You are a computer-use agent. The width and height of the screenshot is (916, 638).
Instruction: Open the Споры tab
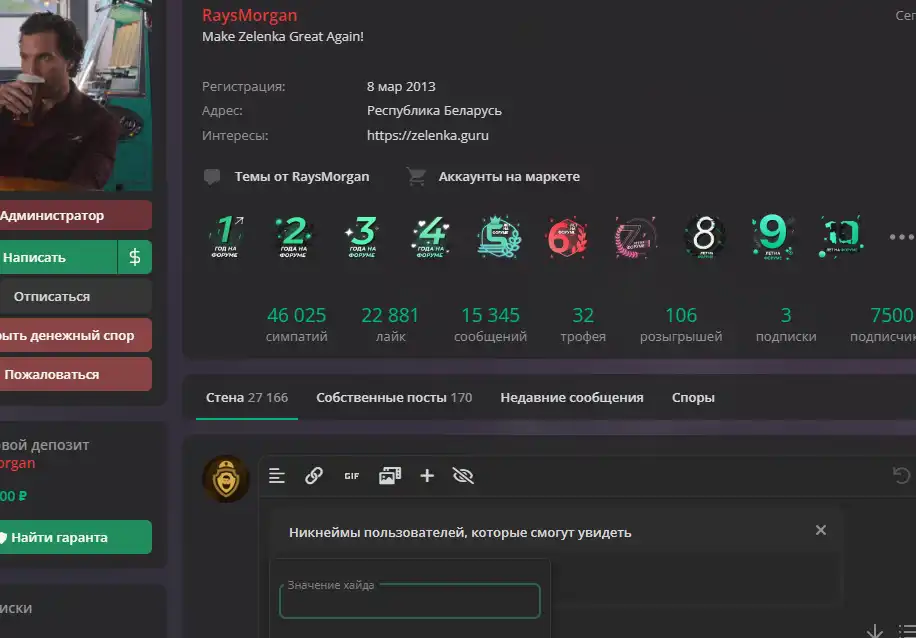pos(693,397)
